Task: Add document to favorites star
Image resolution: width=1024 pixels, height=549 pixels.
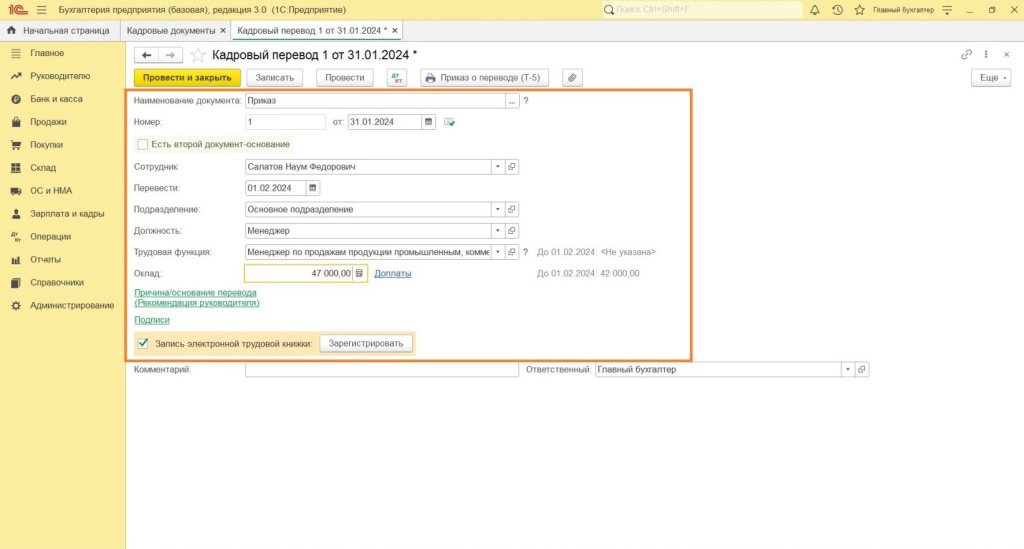Action: (x=198, y=55)
